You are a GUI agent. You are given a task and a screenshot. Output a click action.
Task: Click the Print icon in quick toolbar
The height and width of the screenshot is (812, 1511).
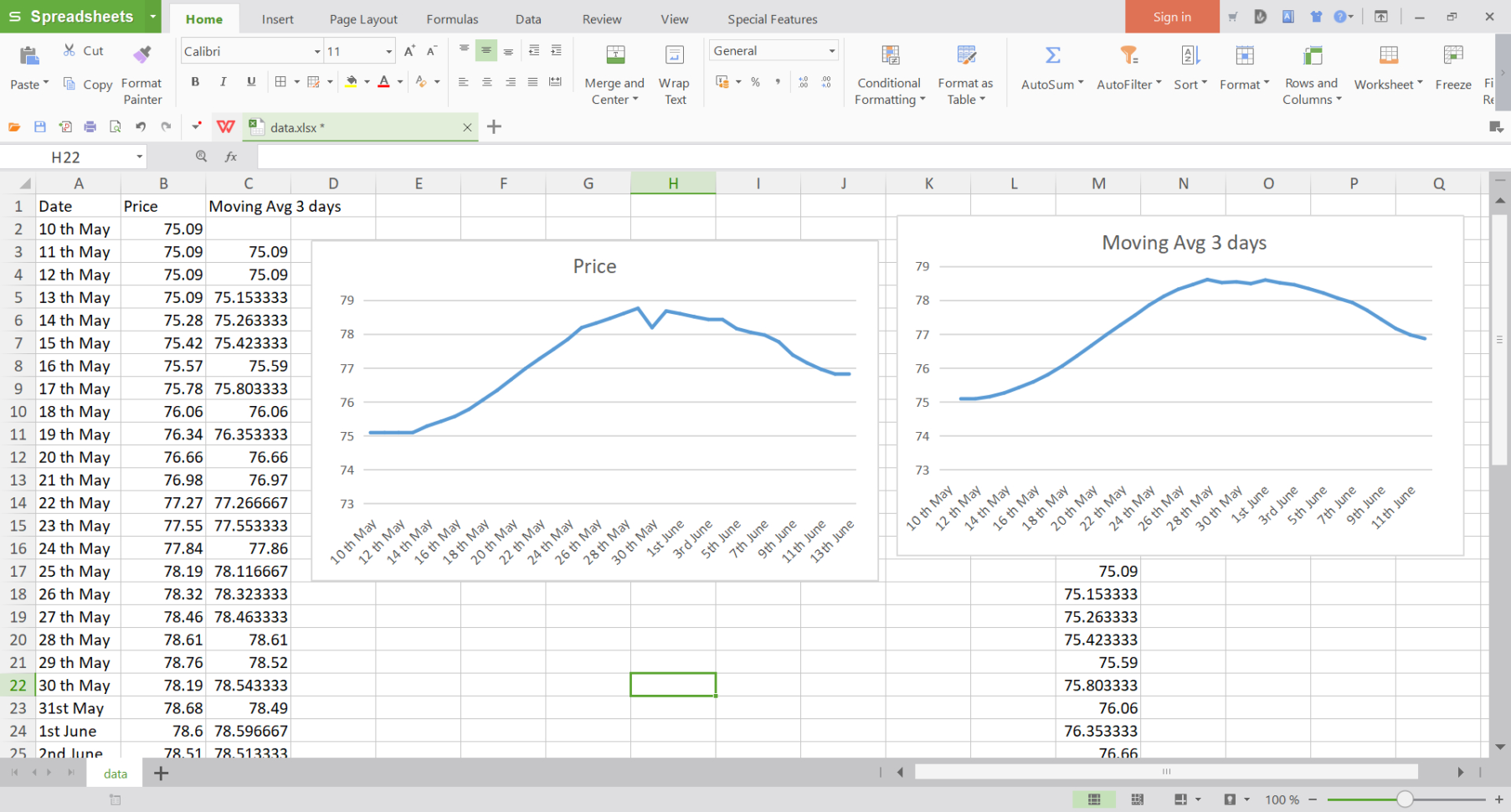tap(90, 127)
